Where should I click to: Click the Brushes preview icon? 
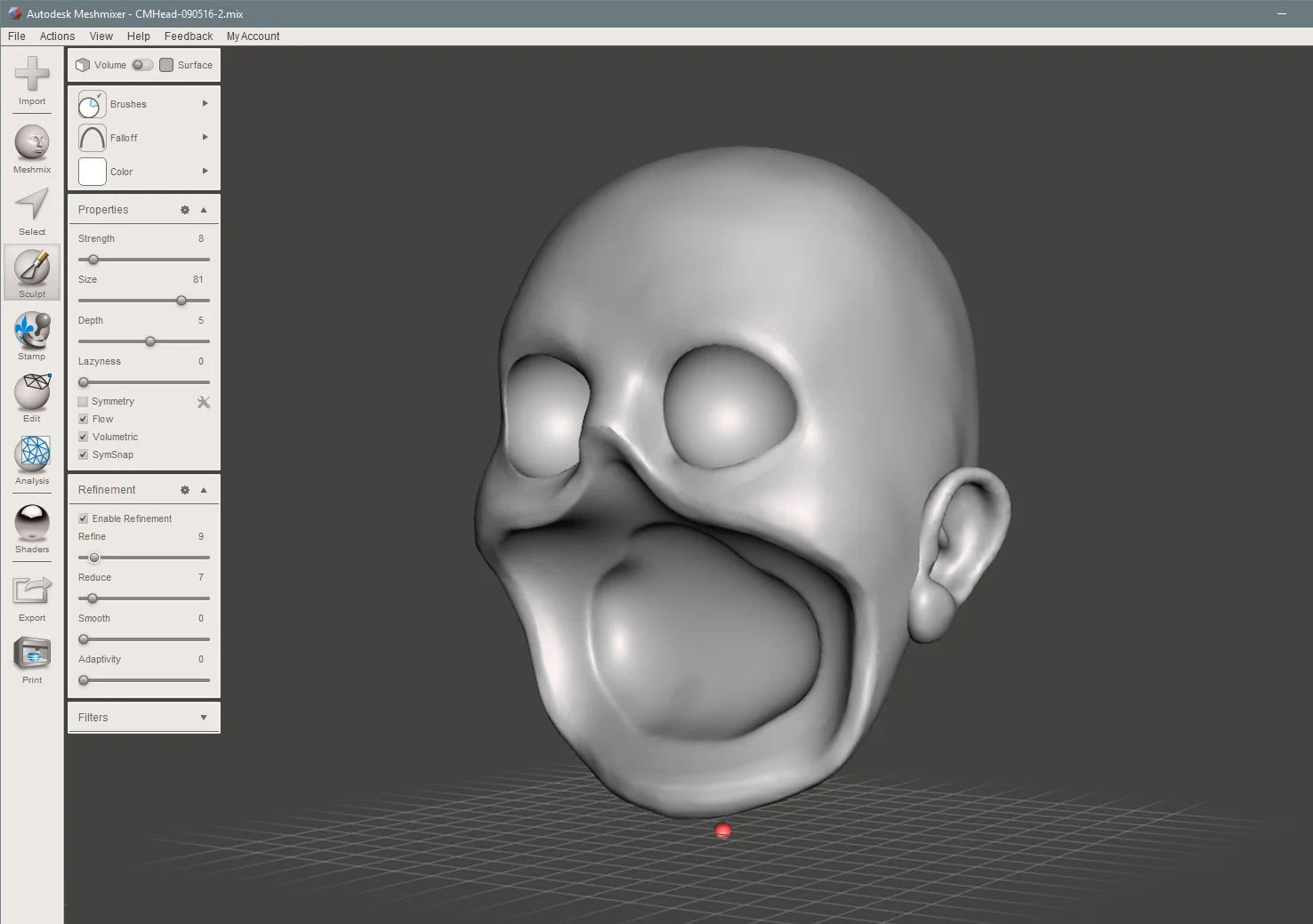93,104
